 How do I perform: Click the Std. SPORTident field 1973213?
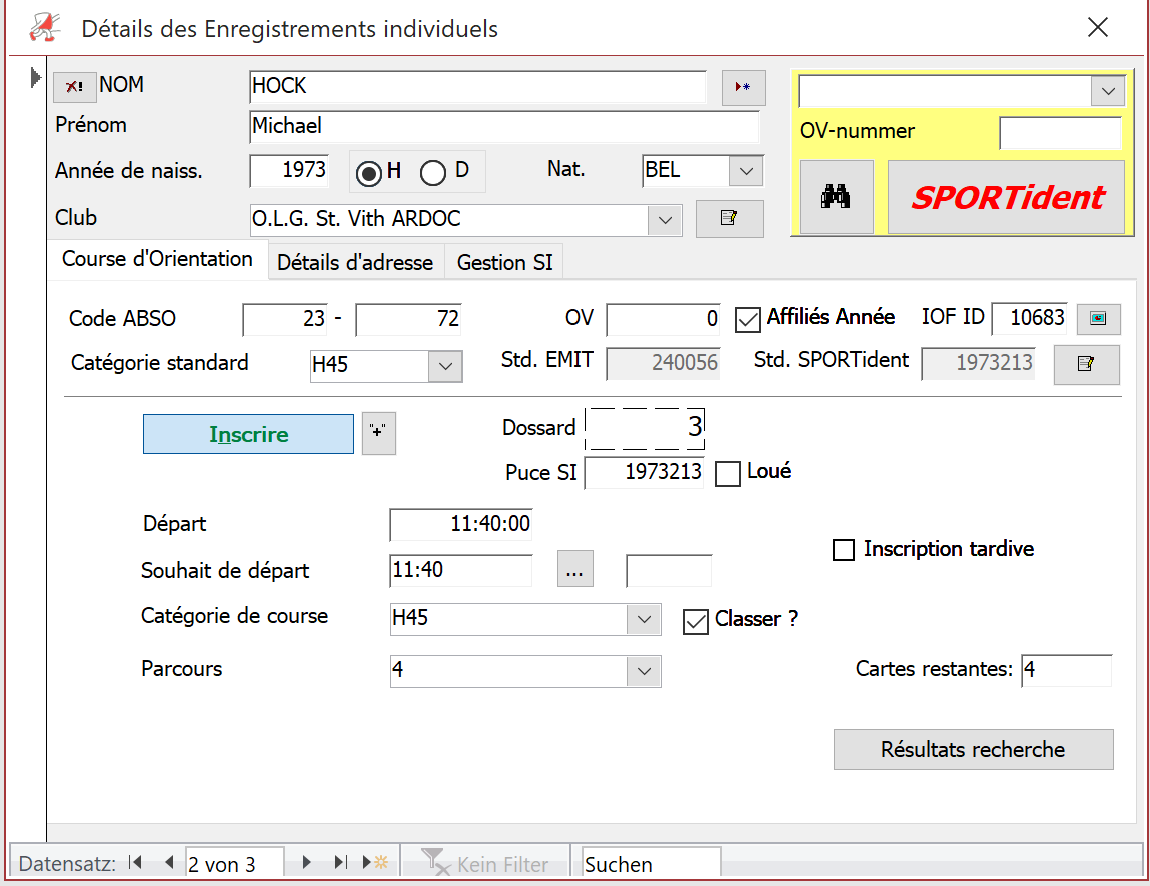[x=978, y=363]
